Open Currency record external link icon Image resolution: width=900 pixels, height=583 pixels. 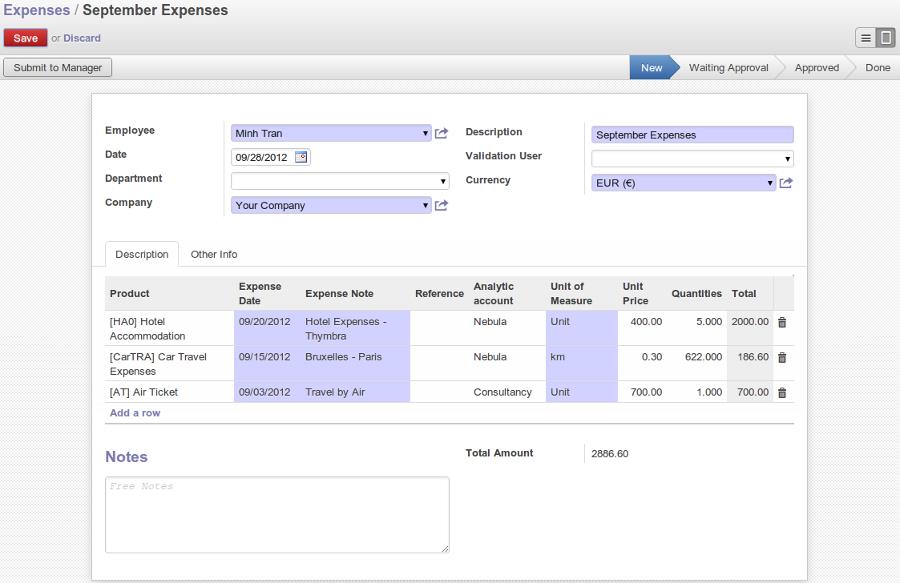tap(786, 183)
